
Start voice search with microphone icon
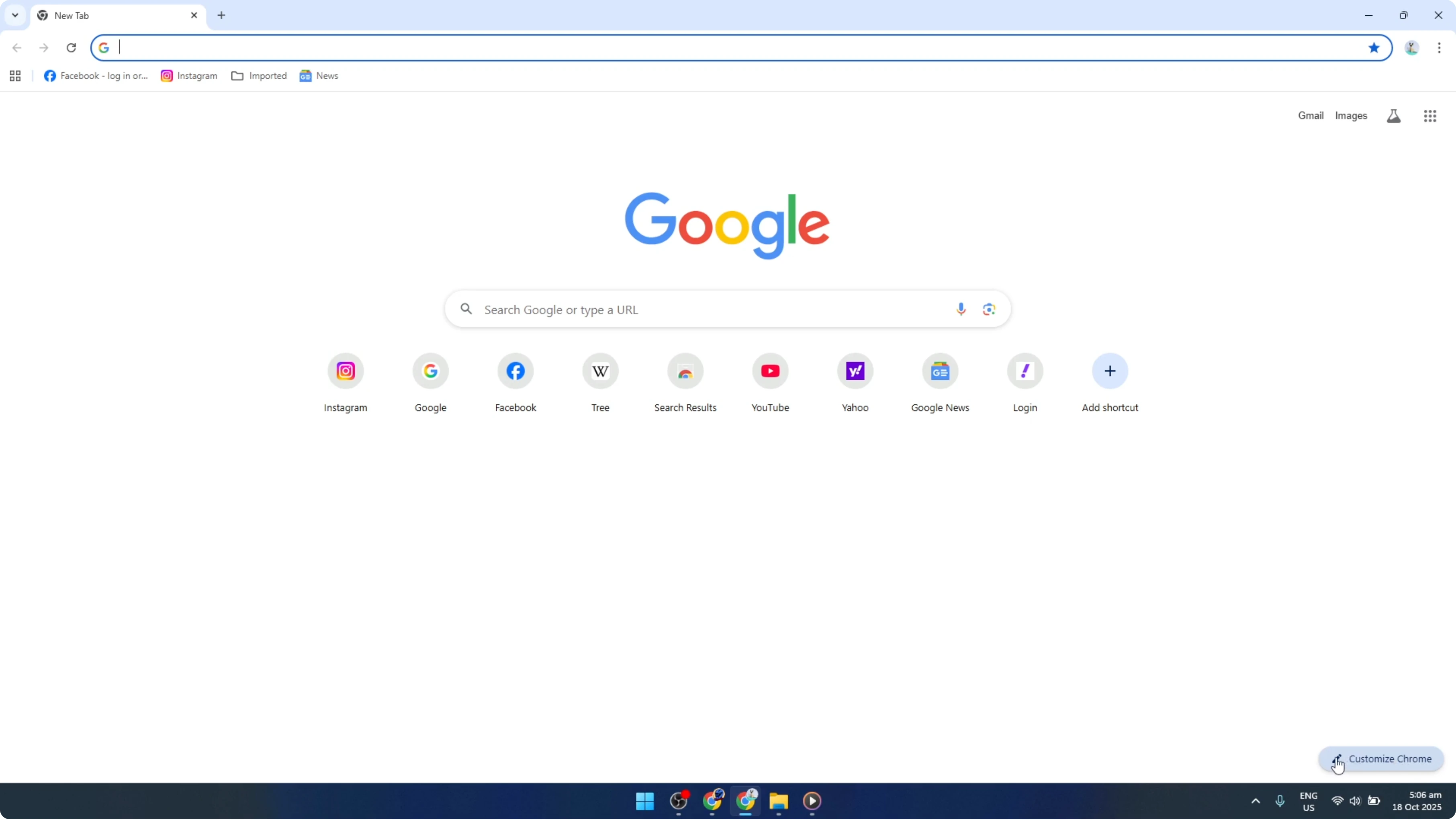[x=961, y=310]
